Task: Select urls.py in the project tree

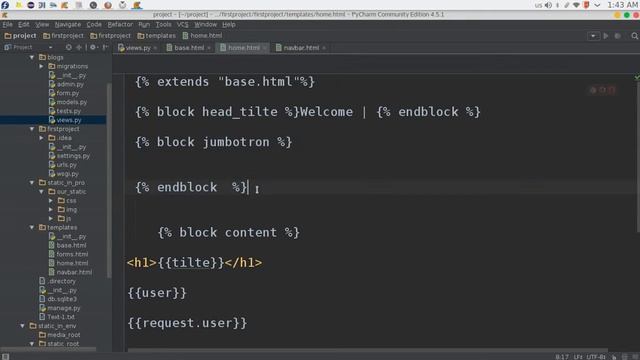Action: point(67,165)
